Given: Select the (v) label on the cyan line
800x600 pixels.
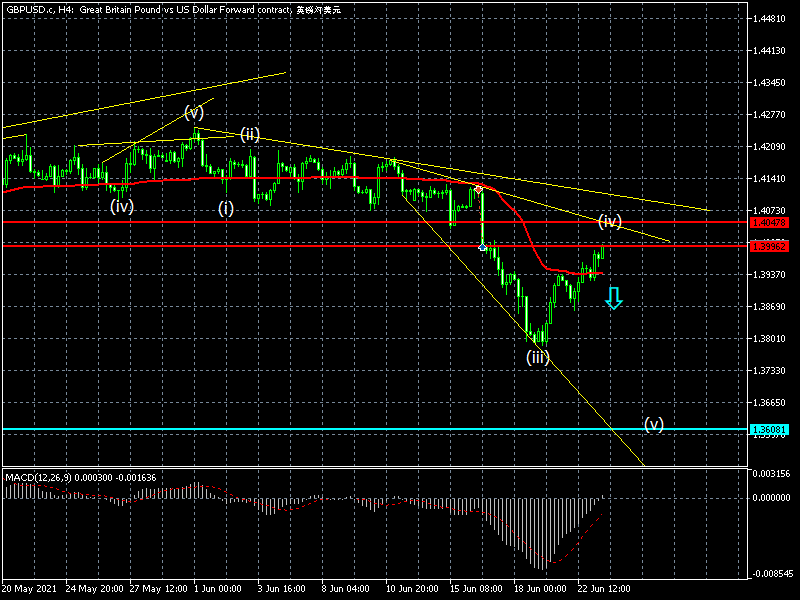Looking at the screenshot, I should tap(653, 423).
